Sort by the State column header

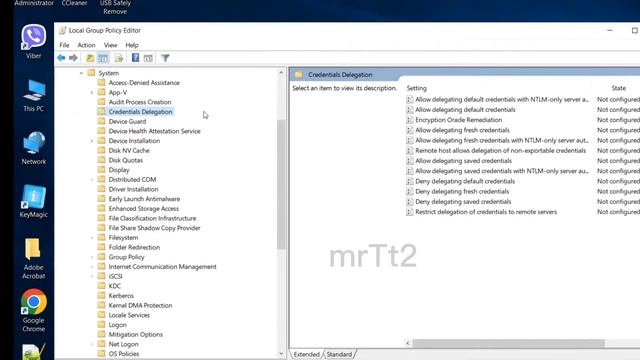pyautogui.click(x=618, y=88)
